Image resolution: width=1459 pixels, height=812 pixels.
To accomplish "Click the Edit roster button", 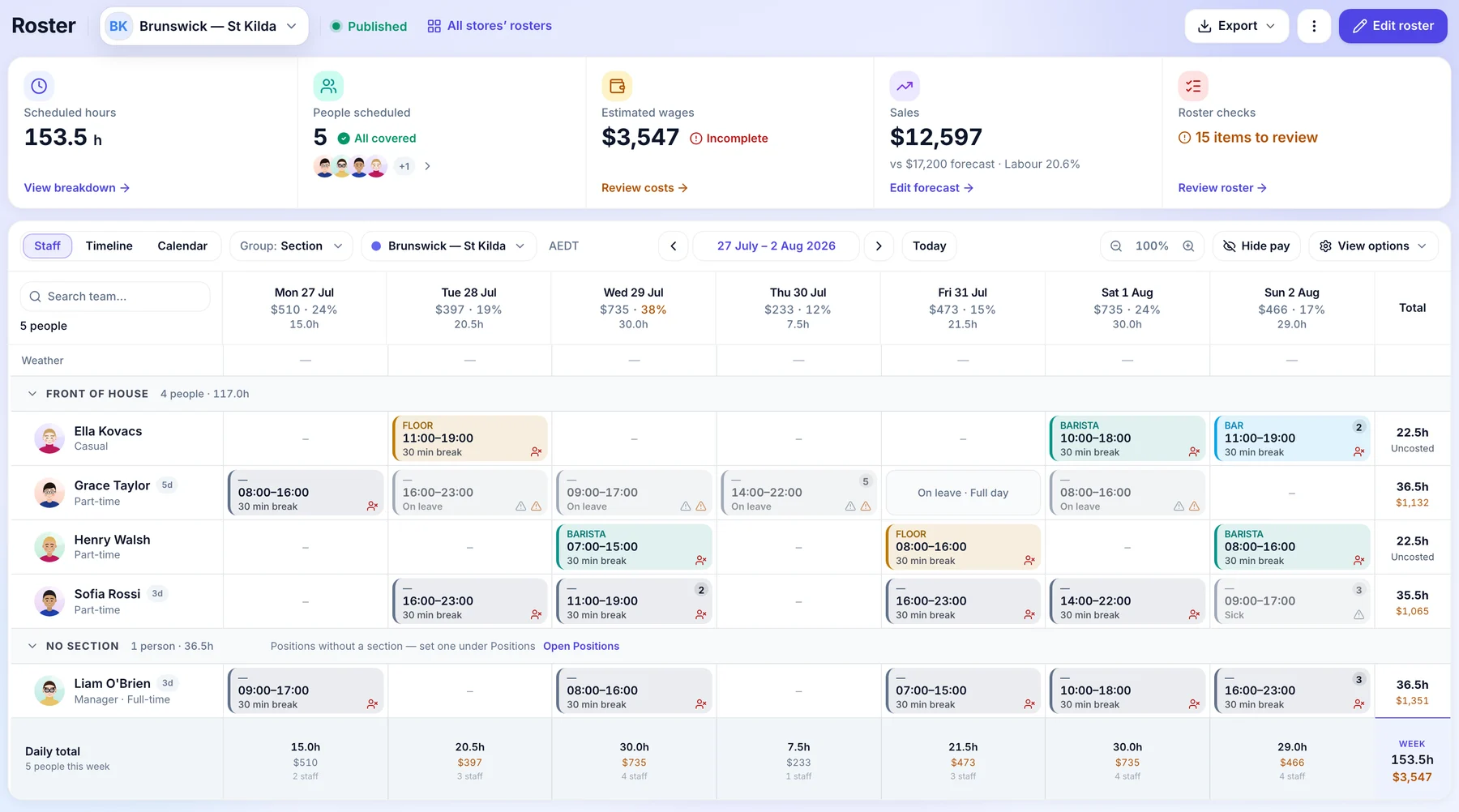I will [1393, 26].
